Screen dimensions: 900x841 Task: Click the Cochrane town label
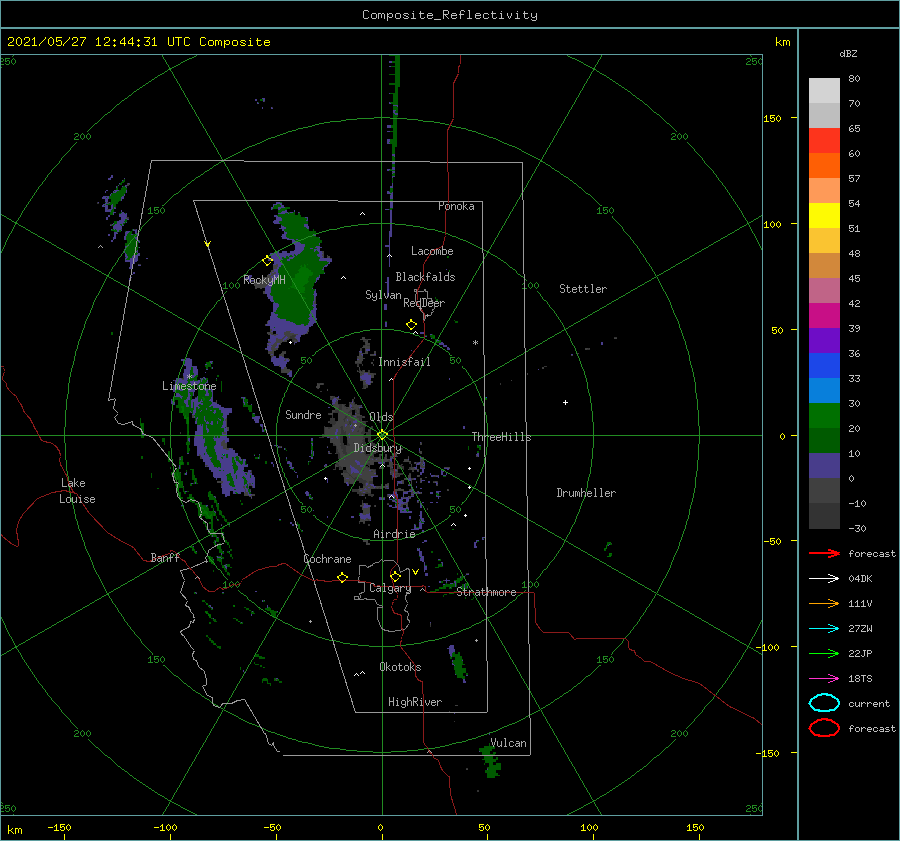327,559
